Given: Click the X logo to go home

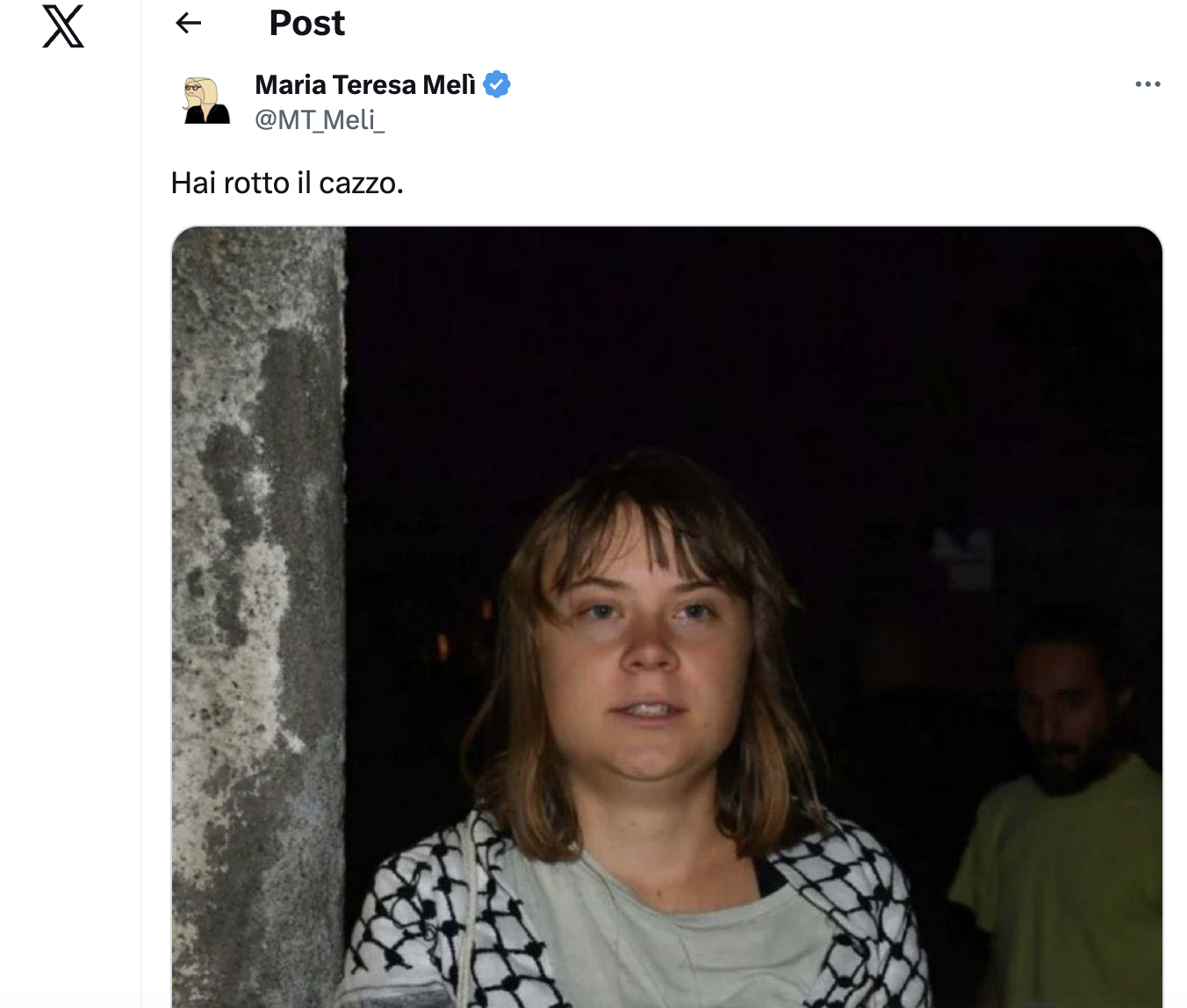Looking at the screenshot, I should coord(63,26).
